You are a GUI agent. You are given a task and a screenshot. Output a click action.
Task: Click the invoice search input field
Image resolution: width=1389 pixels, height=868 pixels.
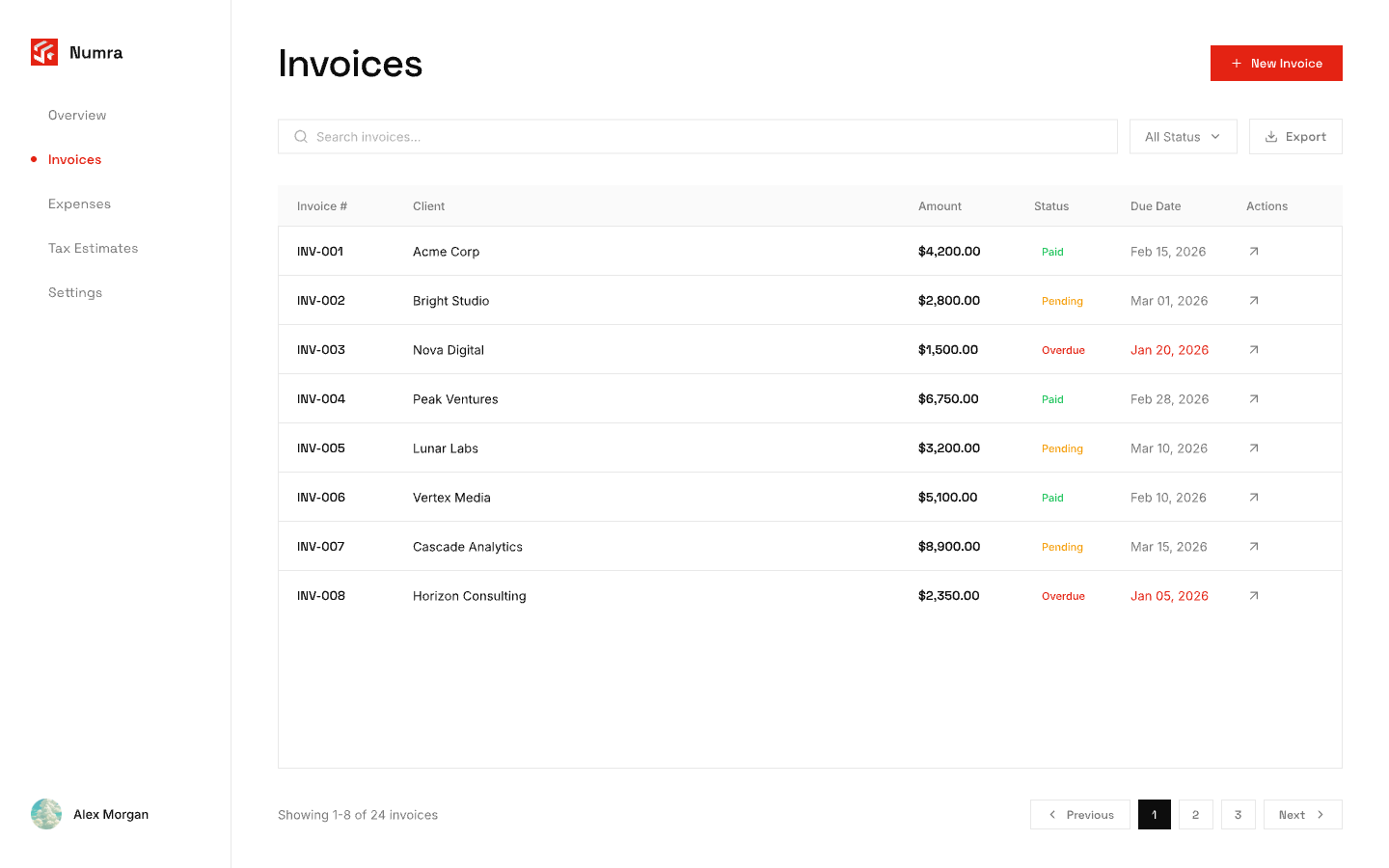pos(675,136)
